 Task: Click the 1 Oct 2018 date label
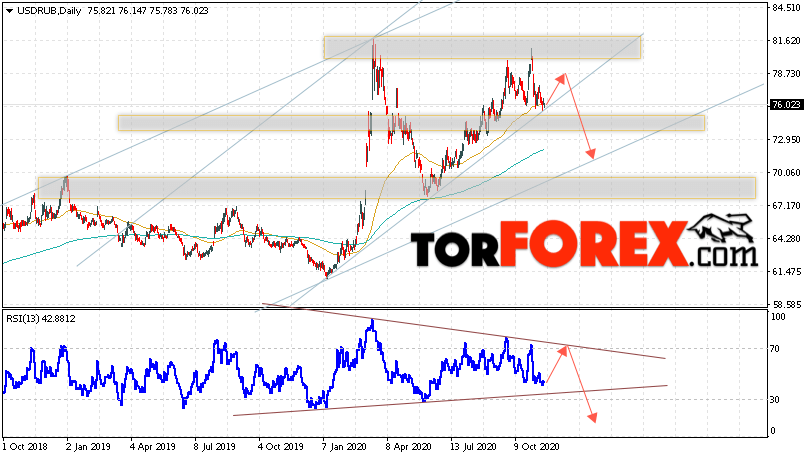pos(25,447)
